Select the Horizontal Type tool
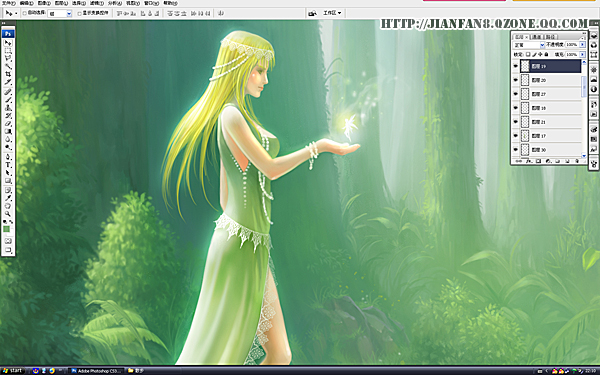 pos(8,165)
